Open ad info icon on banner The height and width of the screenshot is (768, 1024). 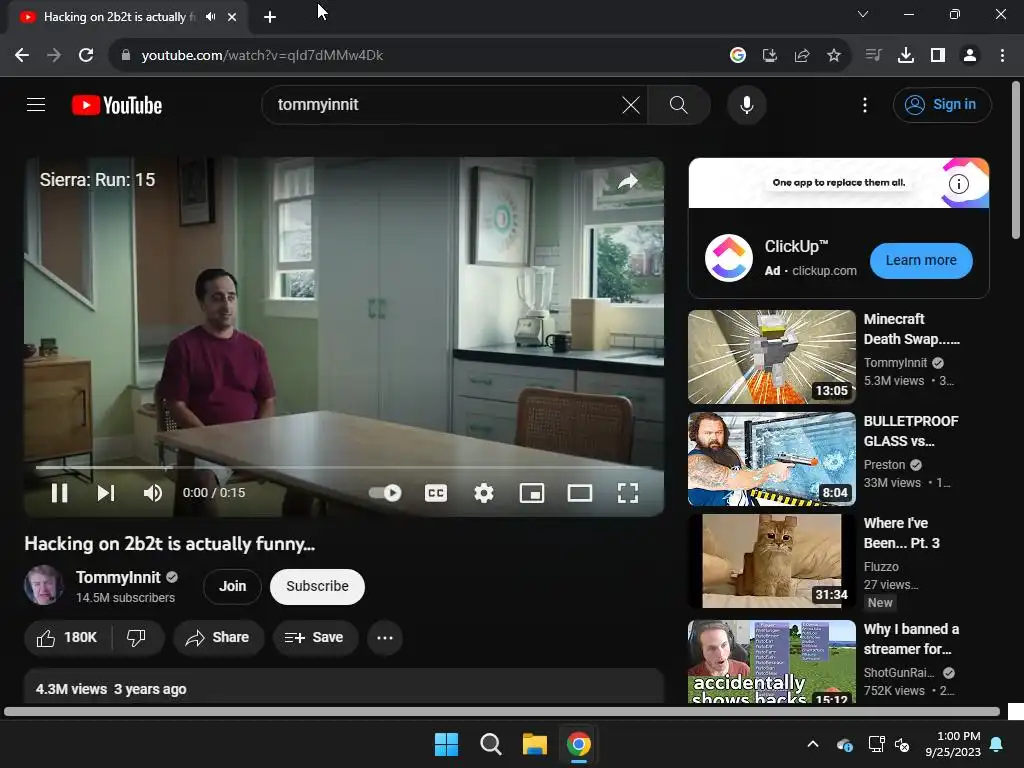tap(958, 184)
